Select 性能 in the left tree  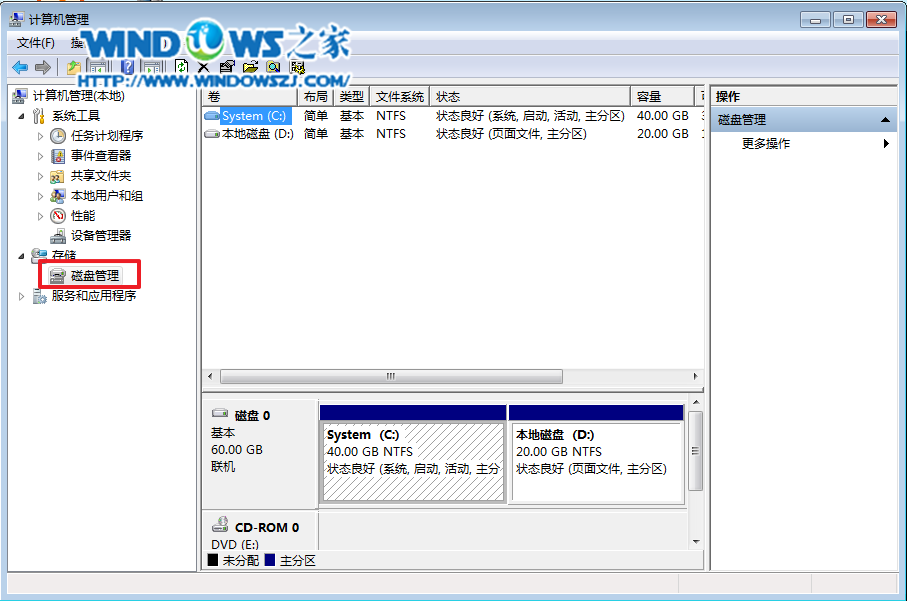click(83, 216)
